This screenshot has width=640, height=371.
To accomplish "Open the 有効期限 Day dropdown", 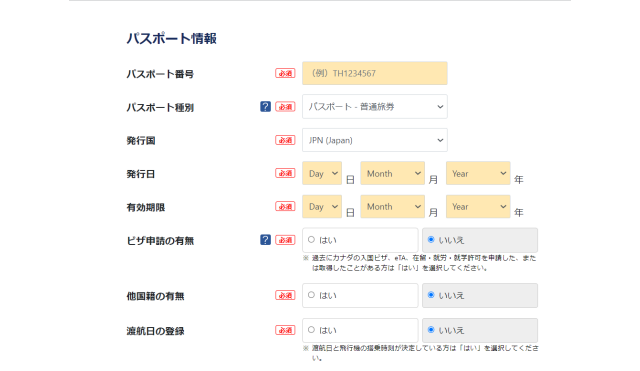I will point(322,207).
